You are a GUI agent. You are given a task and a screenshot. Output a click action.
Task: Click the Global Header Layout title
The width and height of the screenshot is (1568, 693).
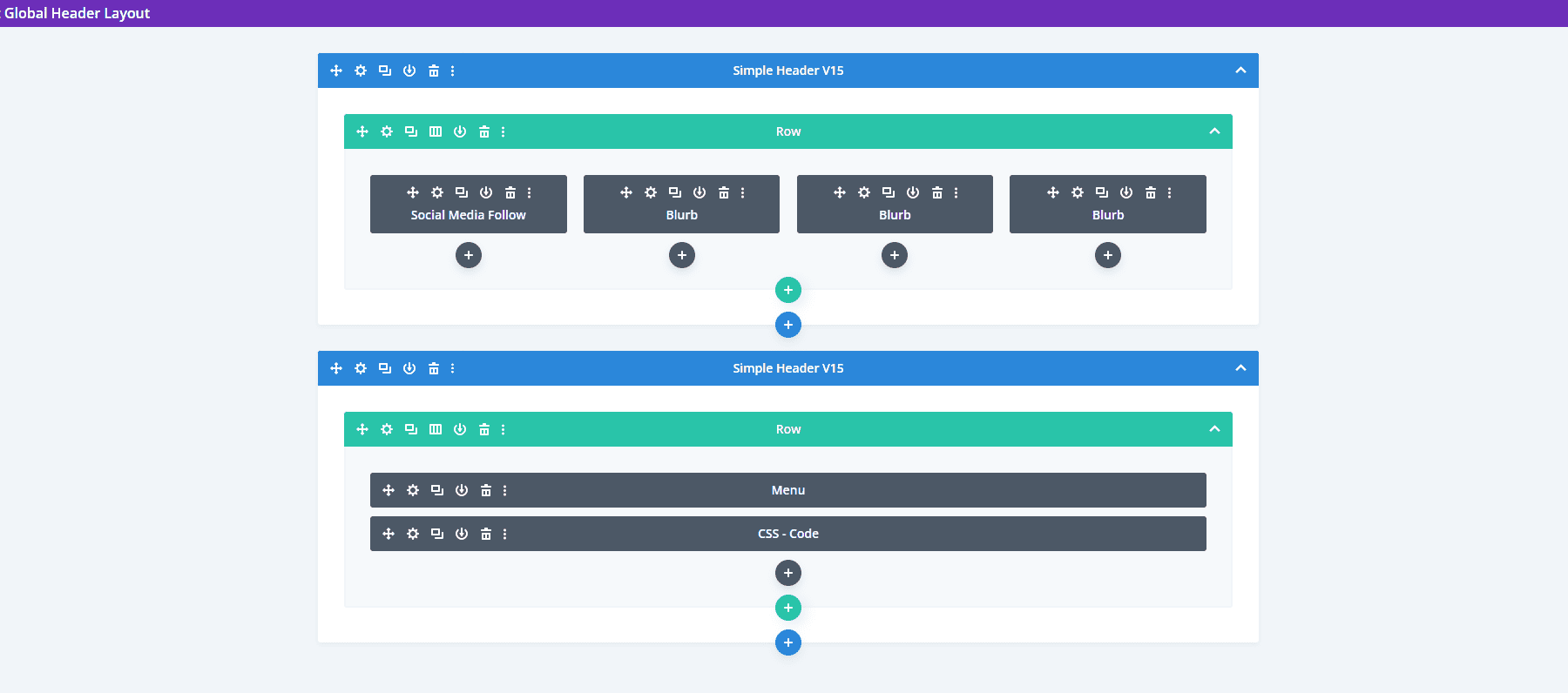(x=77, y=13)
